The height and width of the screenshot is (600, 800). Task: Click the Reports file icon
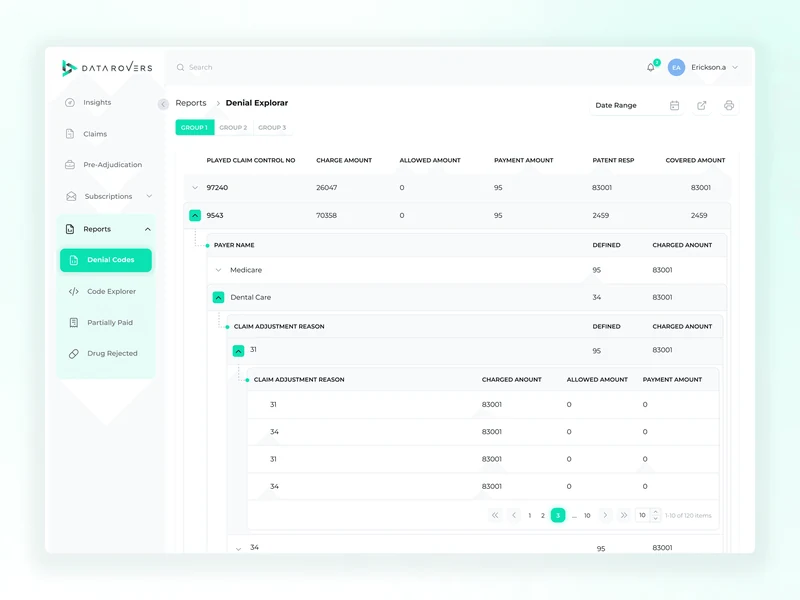(x=70, y=229)
